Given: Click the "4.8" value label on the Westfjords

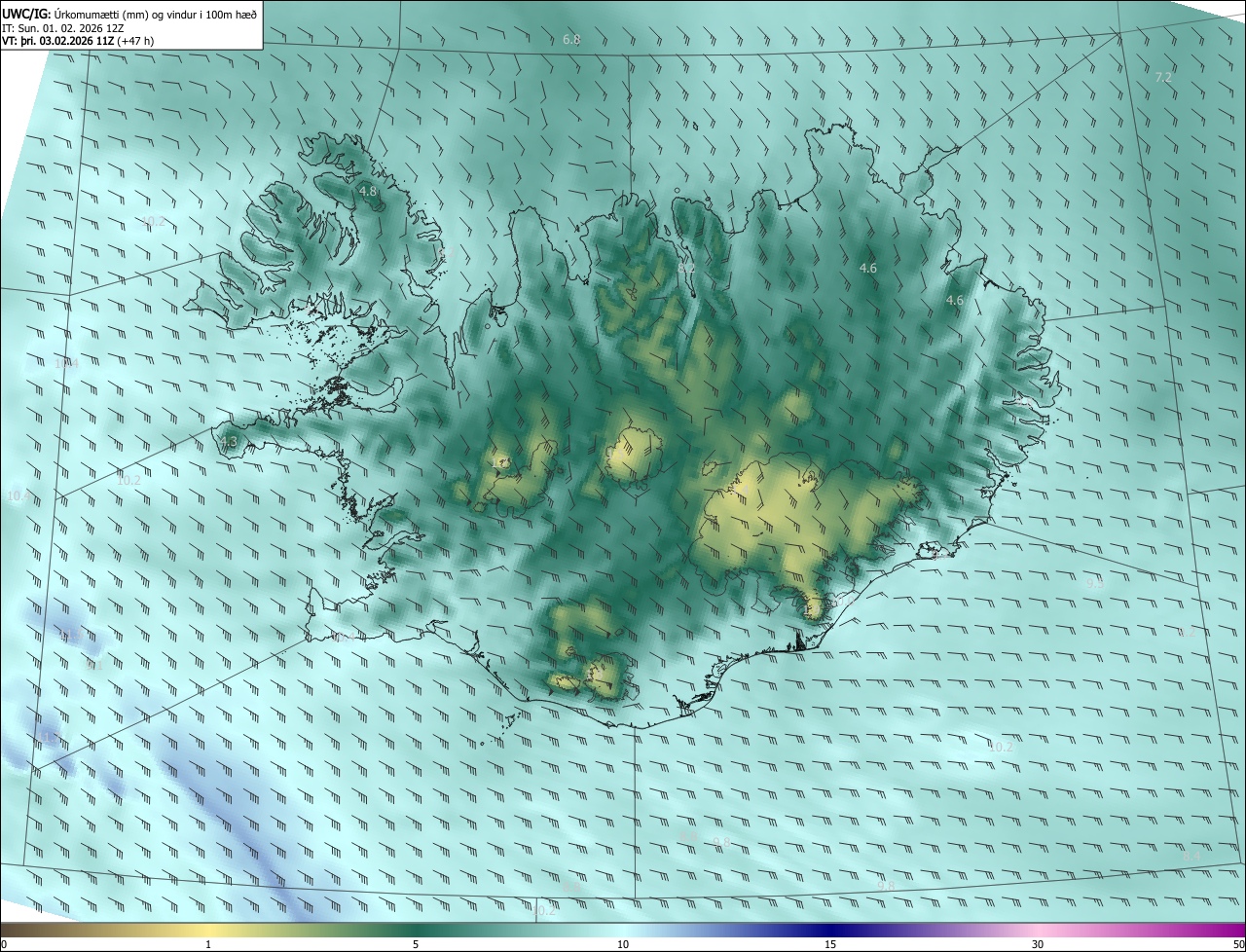Looking at the screenshot, I should click(368, 192).
